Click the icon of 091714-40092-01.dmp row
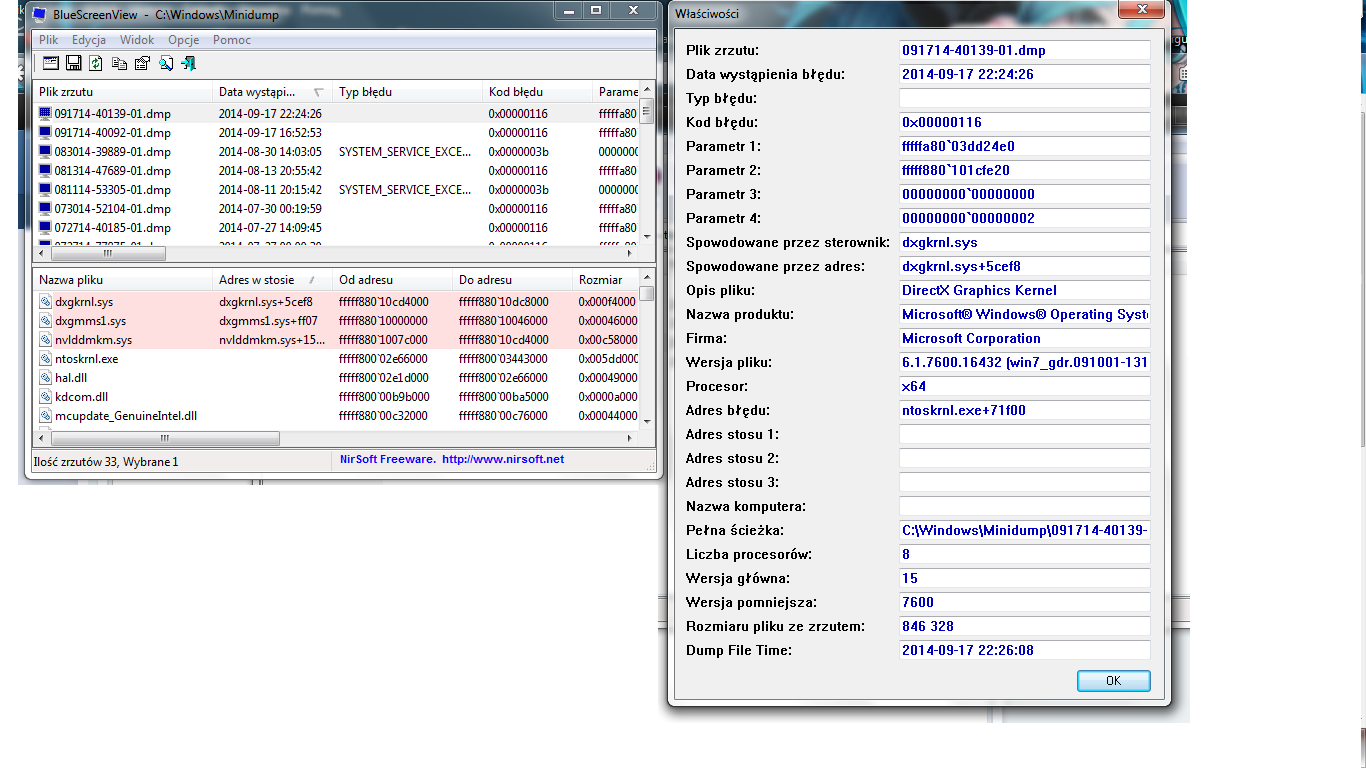Screen dimensions: 1366x768 45,132
